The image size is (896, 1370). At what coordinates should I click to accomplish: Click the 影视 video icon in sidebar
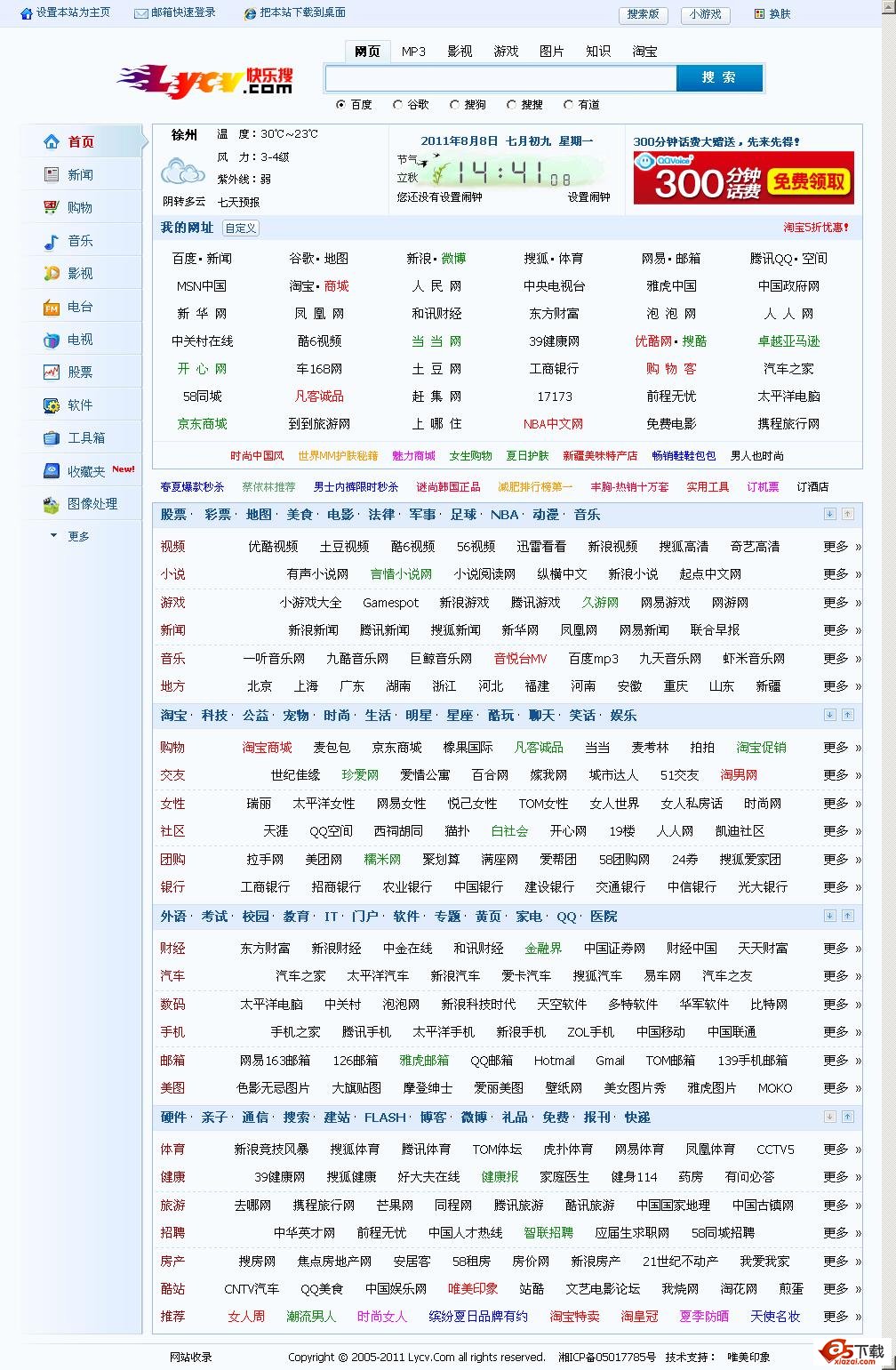[52, 274]
